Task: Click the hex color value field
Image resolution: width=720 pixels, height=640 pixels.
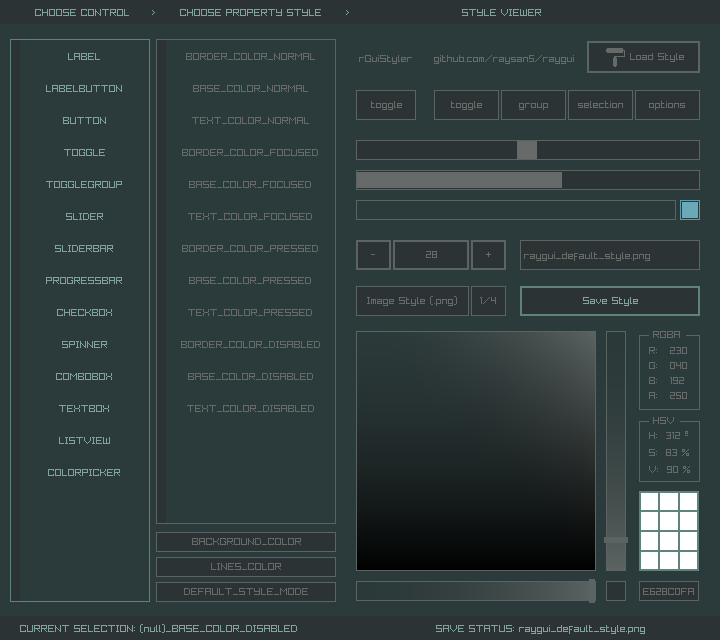Action: [x=669, y=592]
